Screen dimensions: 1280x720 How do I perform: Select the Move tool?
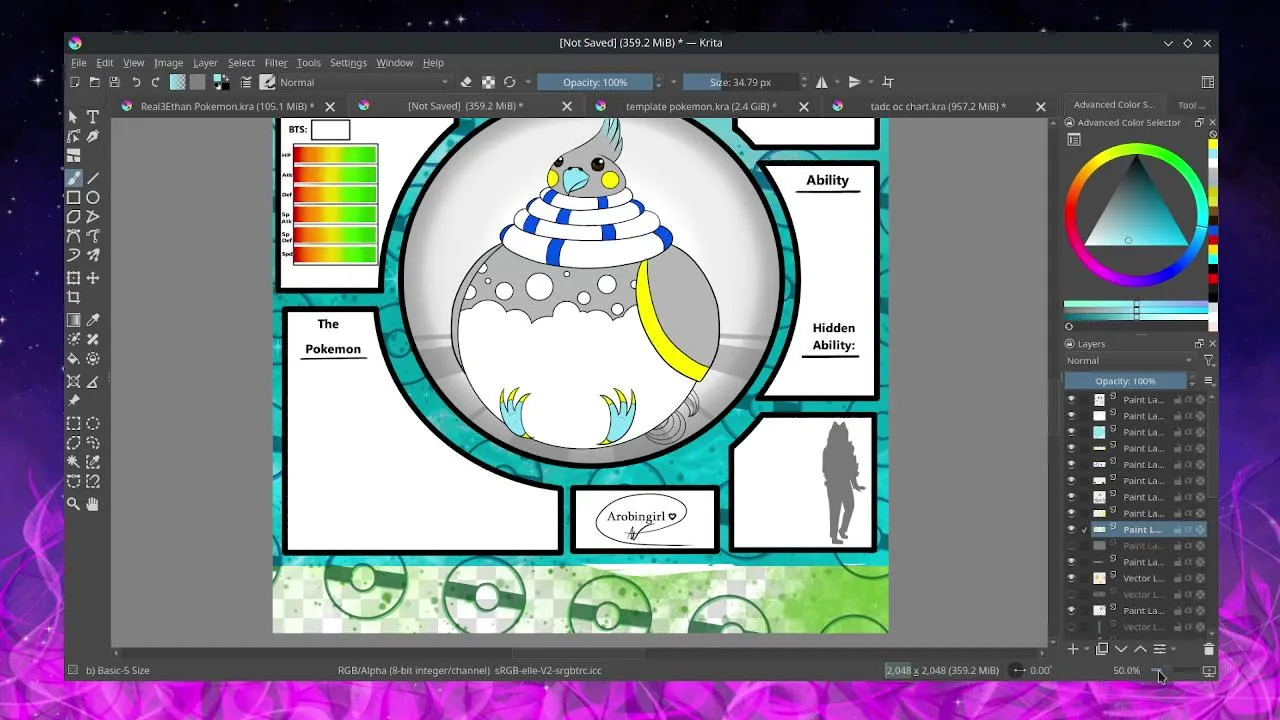pyautogui.click(x=93, y=278)
